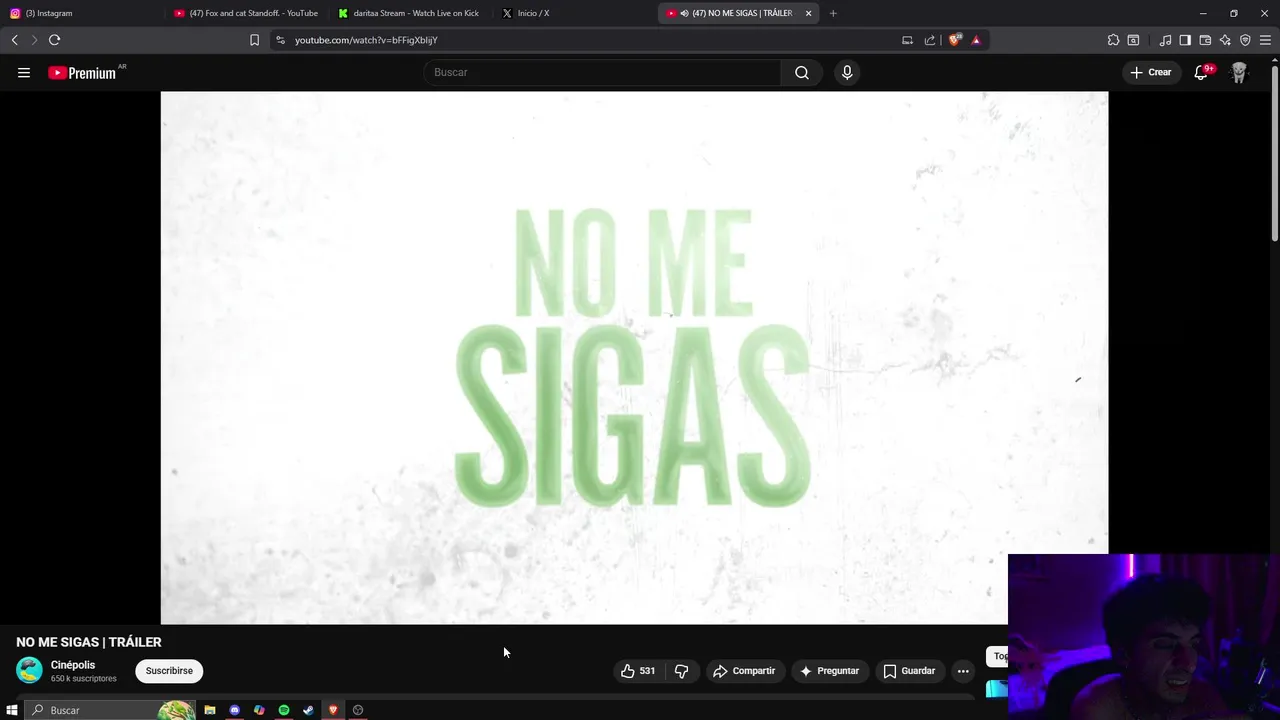Open Brave Wallet icon
Screen dimensions: 1280x720
point(1205,40)
